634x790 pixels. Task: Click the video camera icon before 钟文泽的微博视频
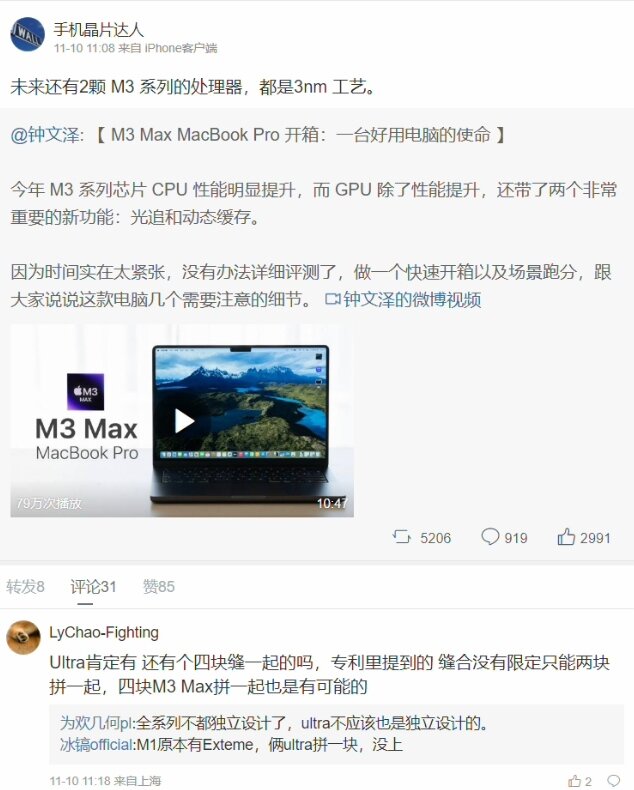(332, 299)
